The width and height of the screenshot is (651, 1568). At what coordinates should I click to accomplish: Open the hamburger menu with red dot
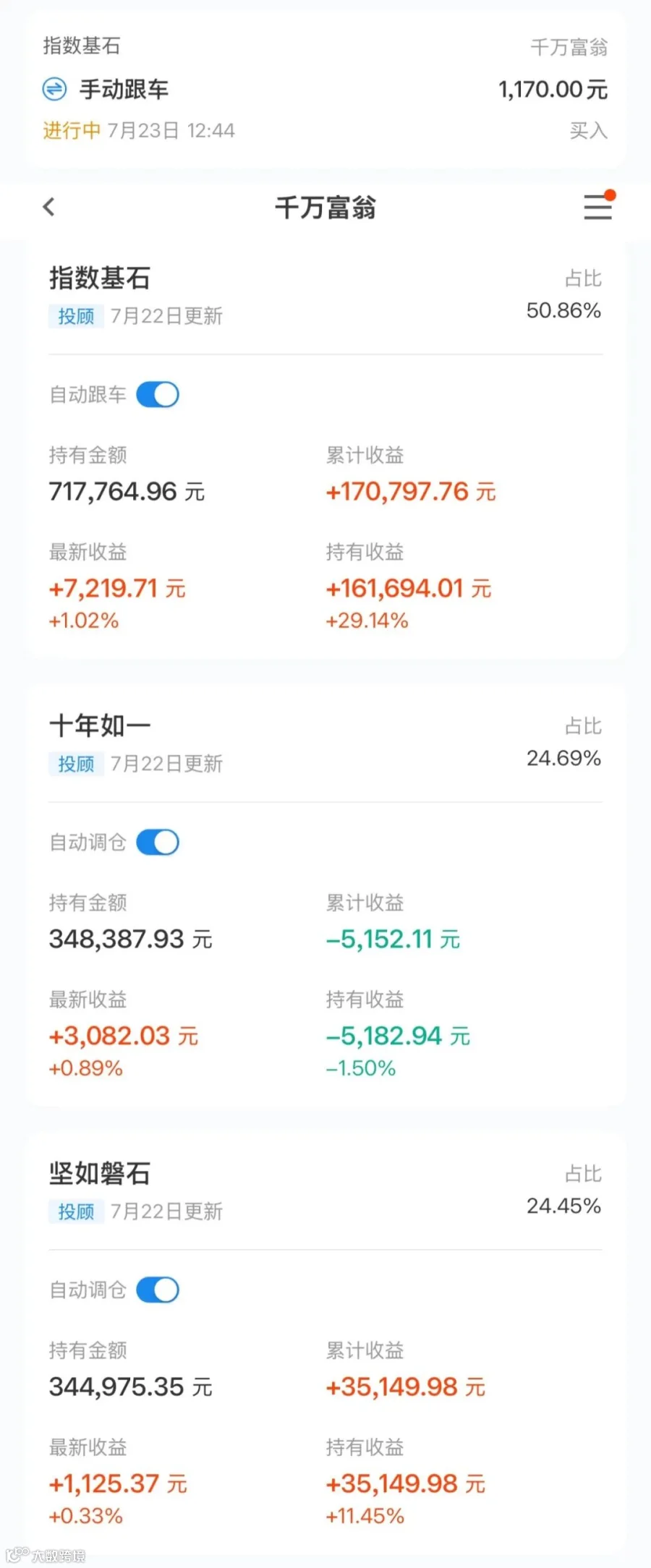[599, 205]
